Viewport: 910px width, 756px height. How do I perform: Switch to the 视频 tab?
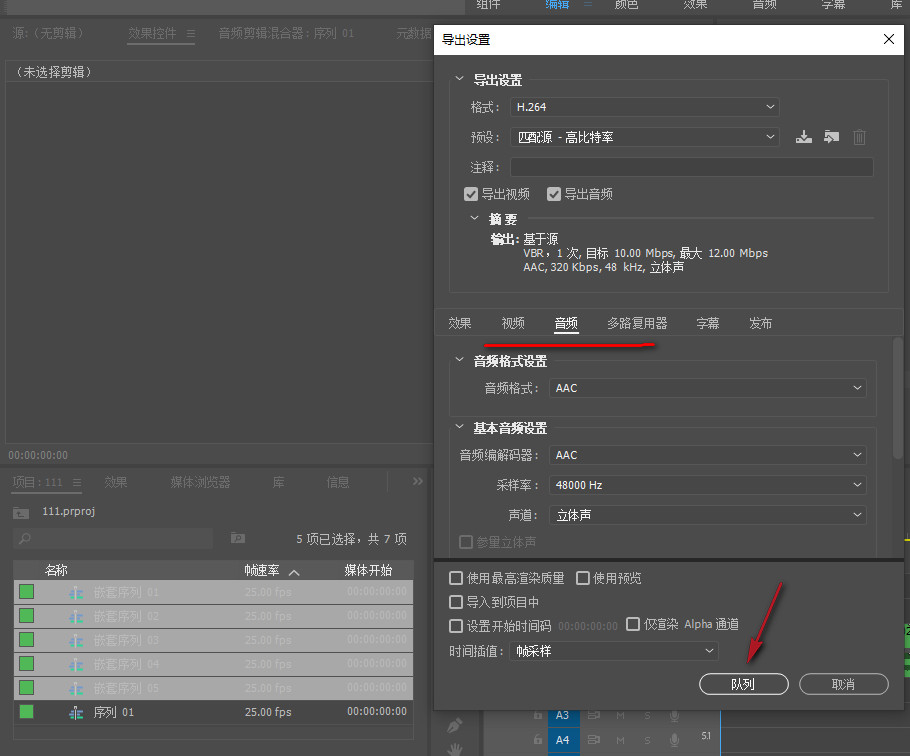pos(513,323)
